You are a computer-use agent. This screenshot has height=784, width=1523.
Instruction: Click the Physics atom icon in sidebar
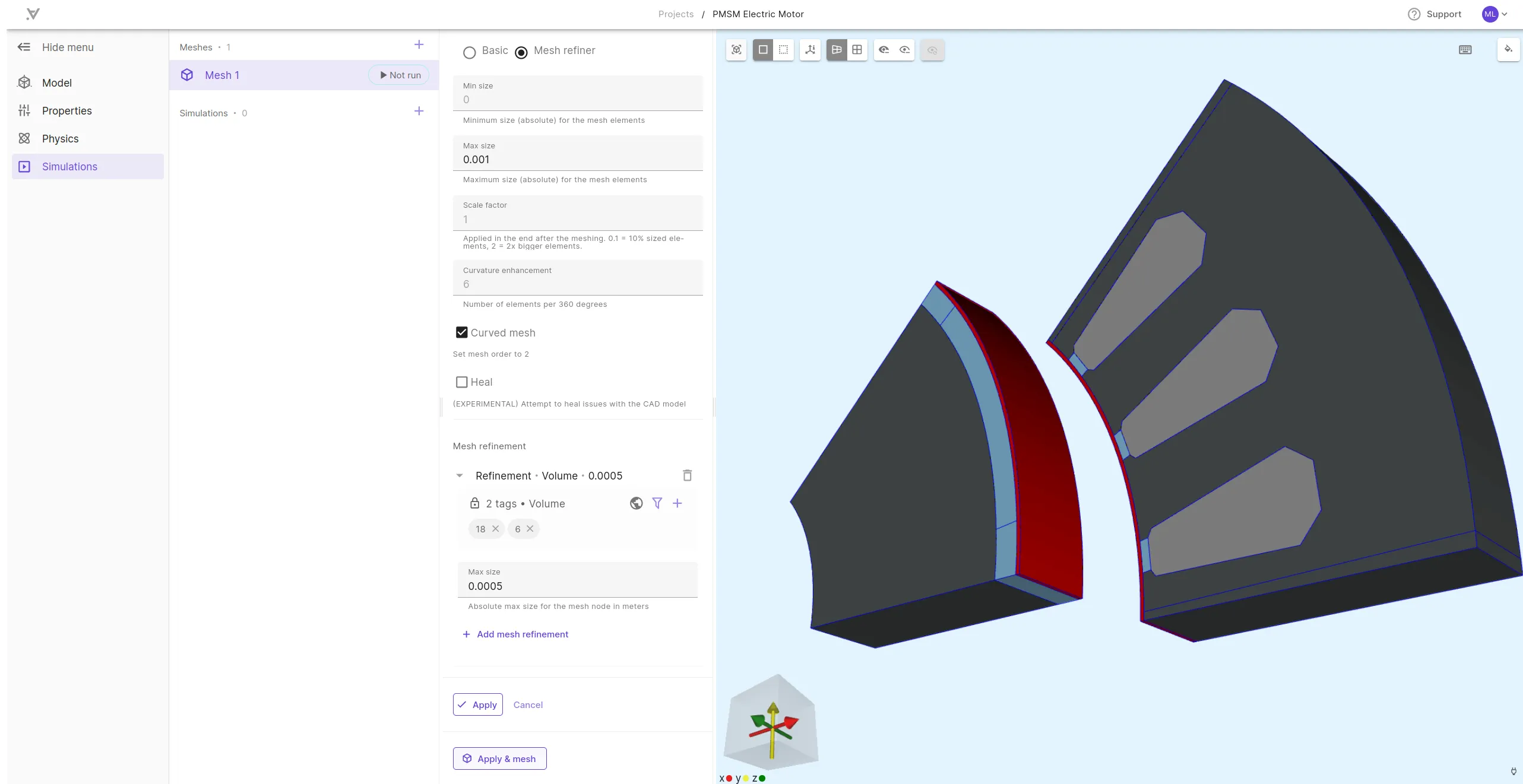[x=24, y=138]
